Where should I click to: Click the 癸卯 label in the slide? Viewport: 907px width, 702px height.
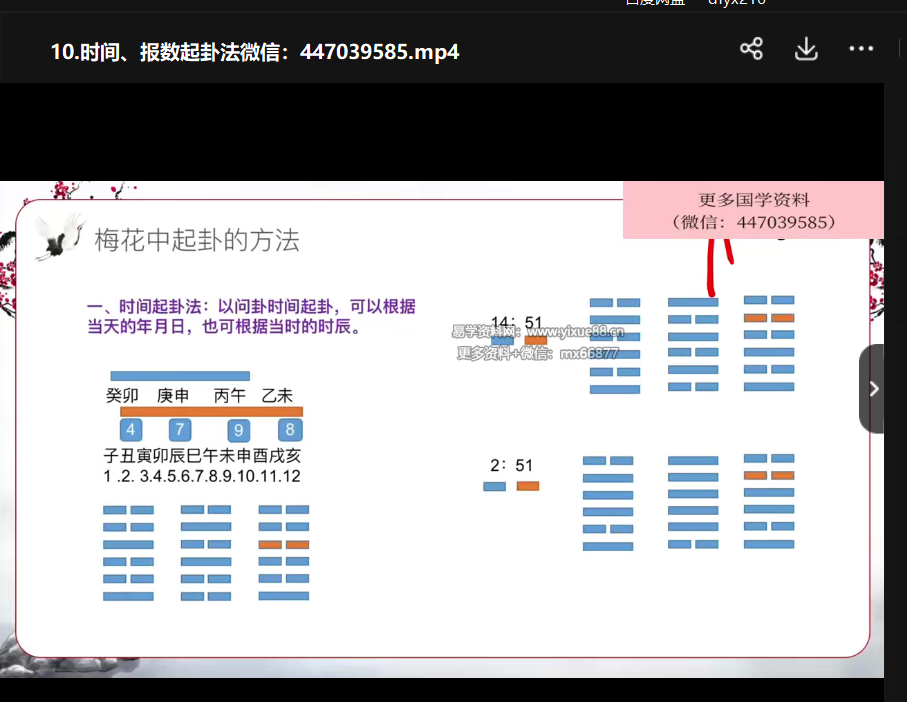pyautogui.click(x=122, y=396)
